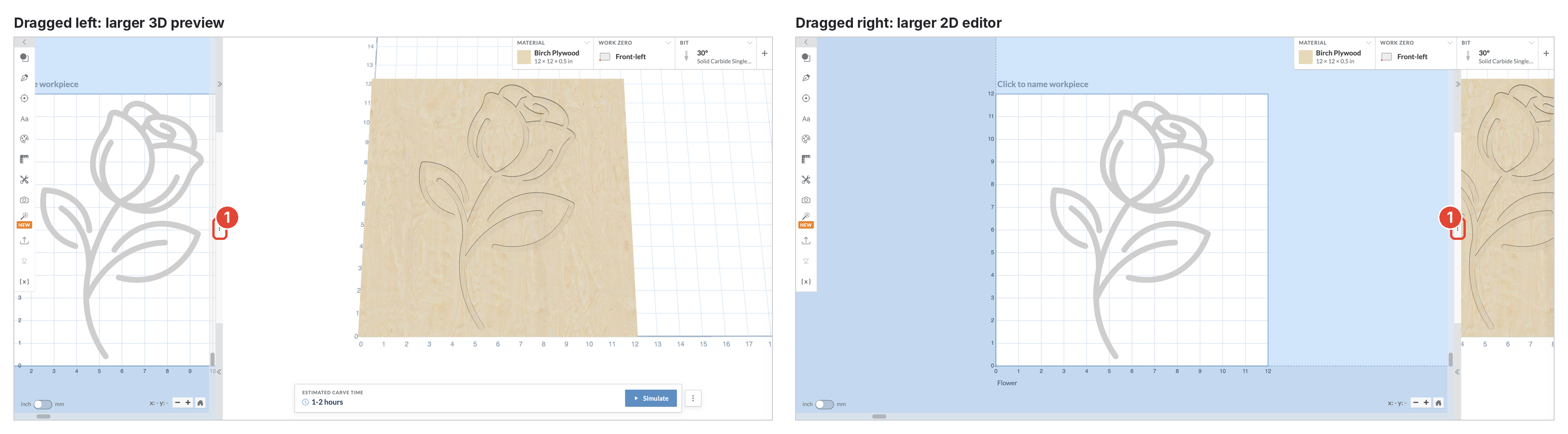Open the Text tool in the left screenshot
The image size is (1568, 434).
25,119
